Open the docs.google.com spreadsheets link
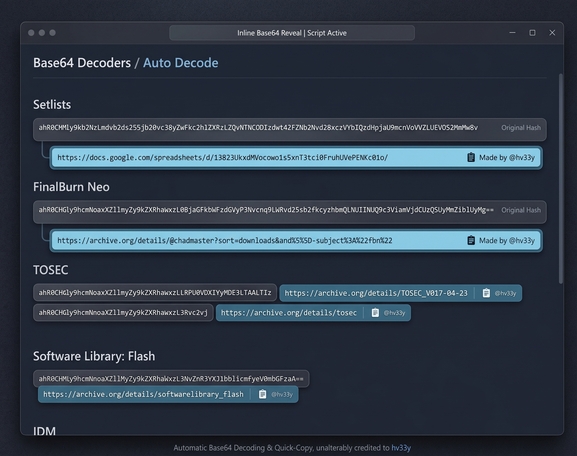 click(x=223, y=158)
